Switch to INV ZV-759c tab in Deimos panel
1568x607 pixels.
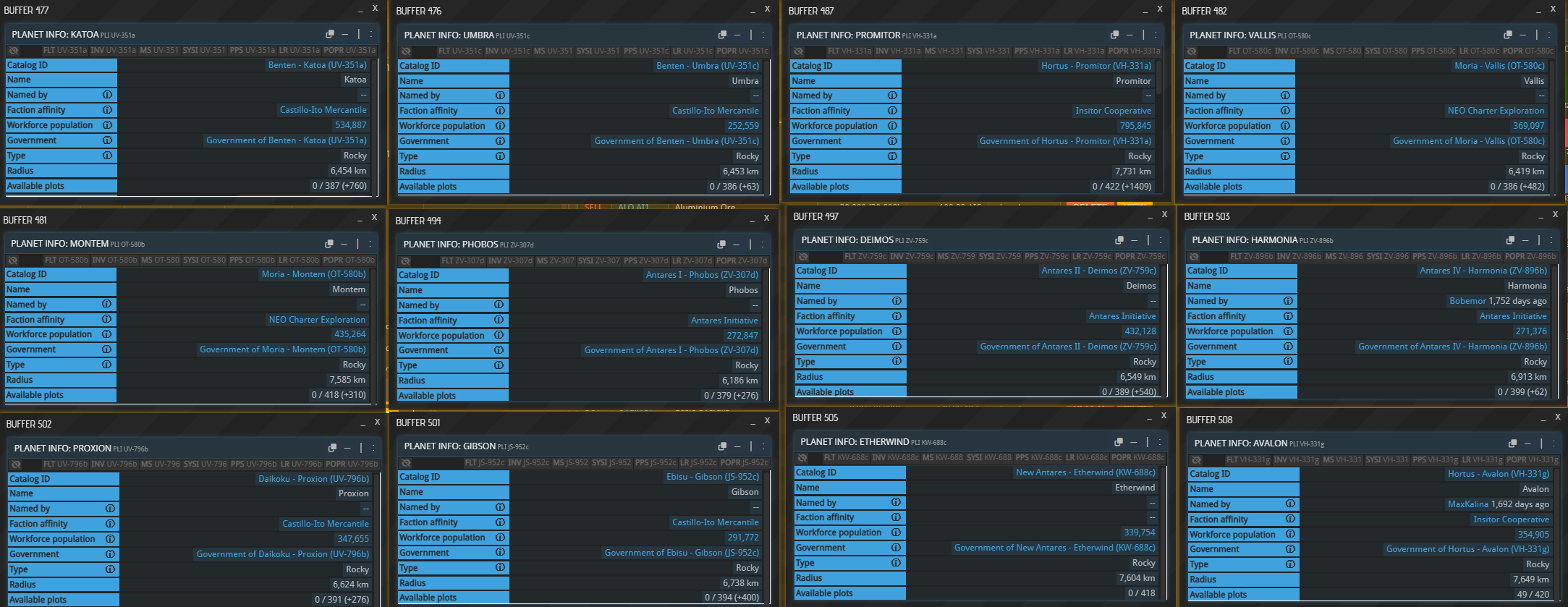coord(912,257)
